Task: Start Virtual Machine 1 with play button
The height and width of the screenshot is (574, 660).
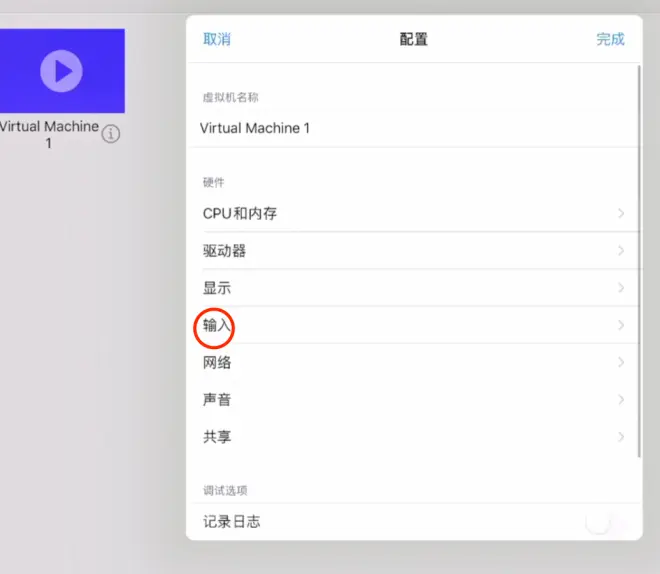Action: point(61,71)
